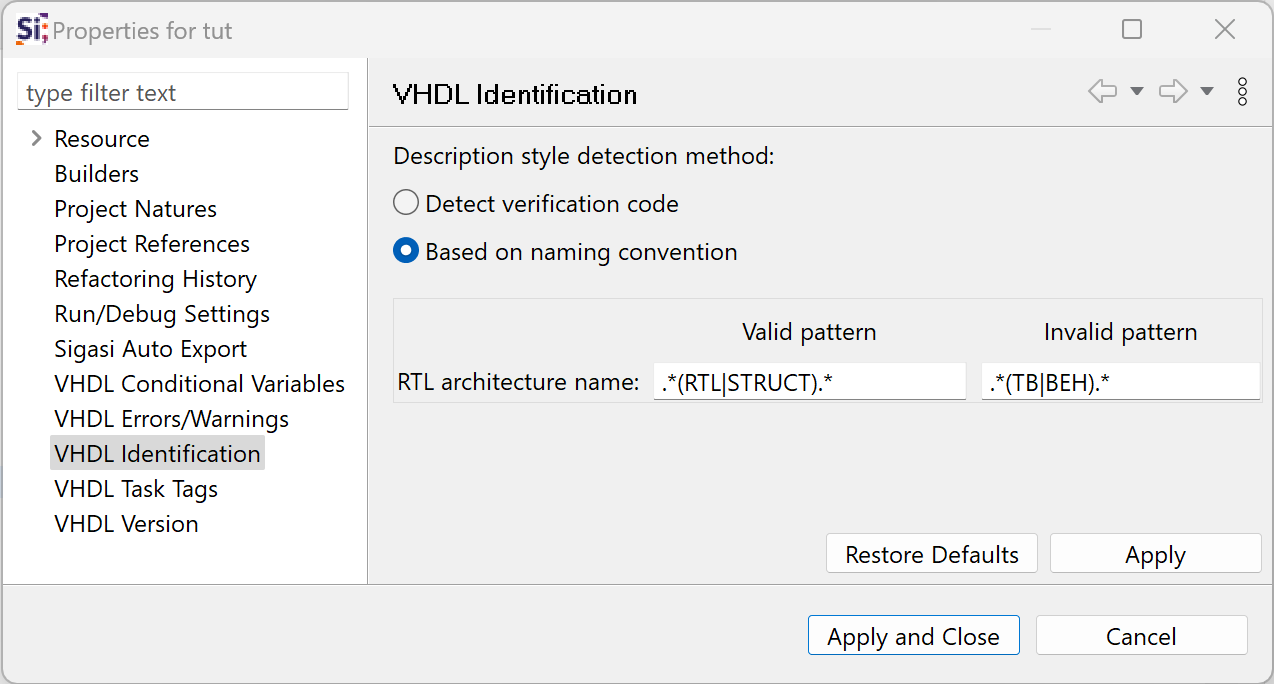Click the forward navigation arrow icon
The height and width of the screenshot is (684, 1274).
click(x=1172, y=92)
